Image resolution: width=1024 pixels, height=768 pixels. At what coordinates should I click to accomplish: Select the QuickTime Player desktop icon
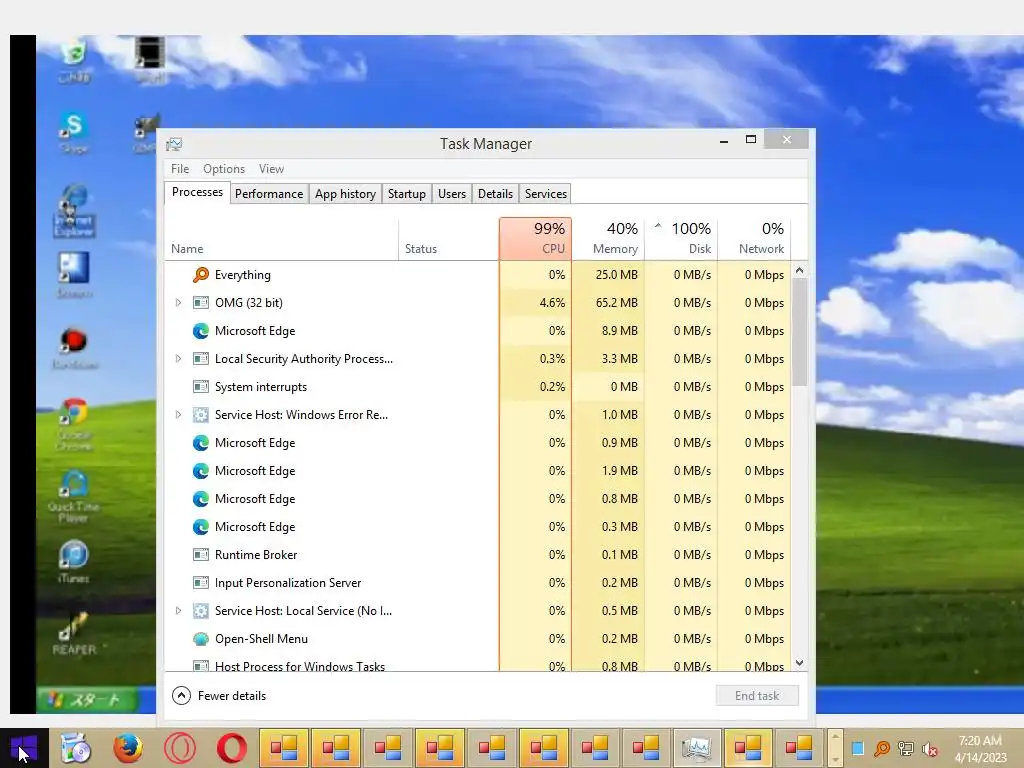click(x=74, y=496)
